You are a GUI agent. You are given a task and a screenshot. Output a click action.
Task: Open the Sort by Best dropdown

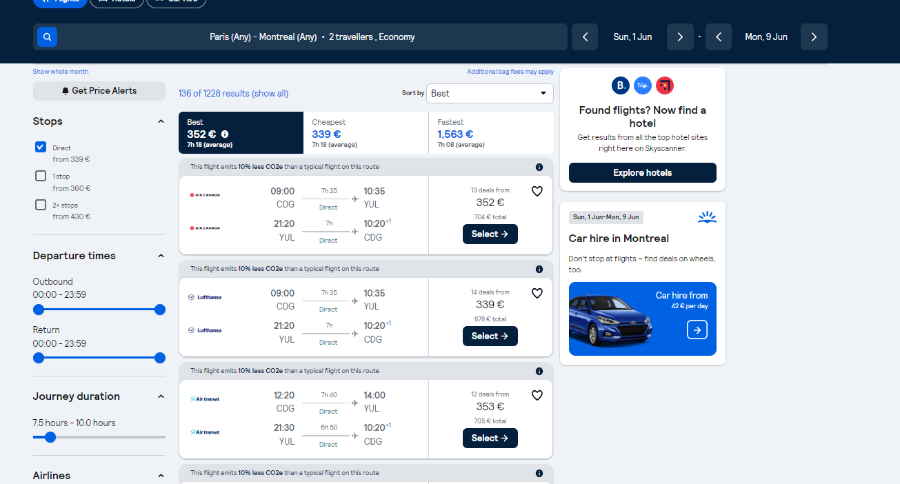pos(490,94)
